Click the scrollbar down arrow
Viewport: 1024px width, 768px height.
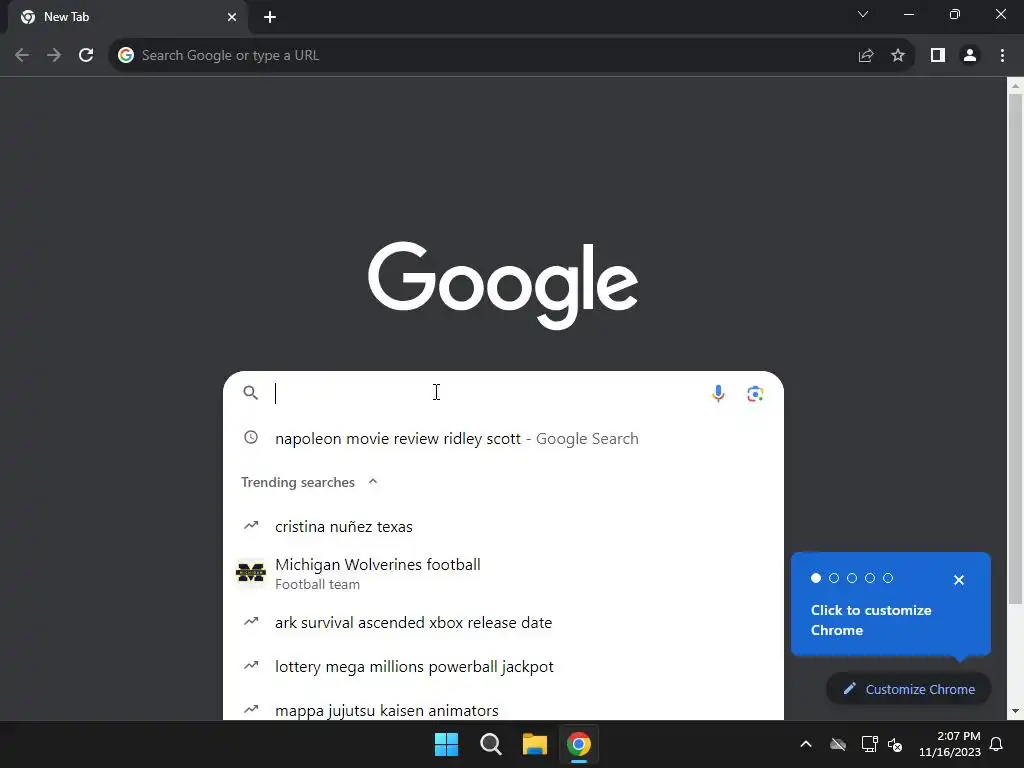tap(1015, 711)
